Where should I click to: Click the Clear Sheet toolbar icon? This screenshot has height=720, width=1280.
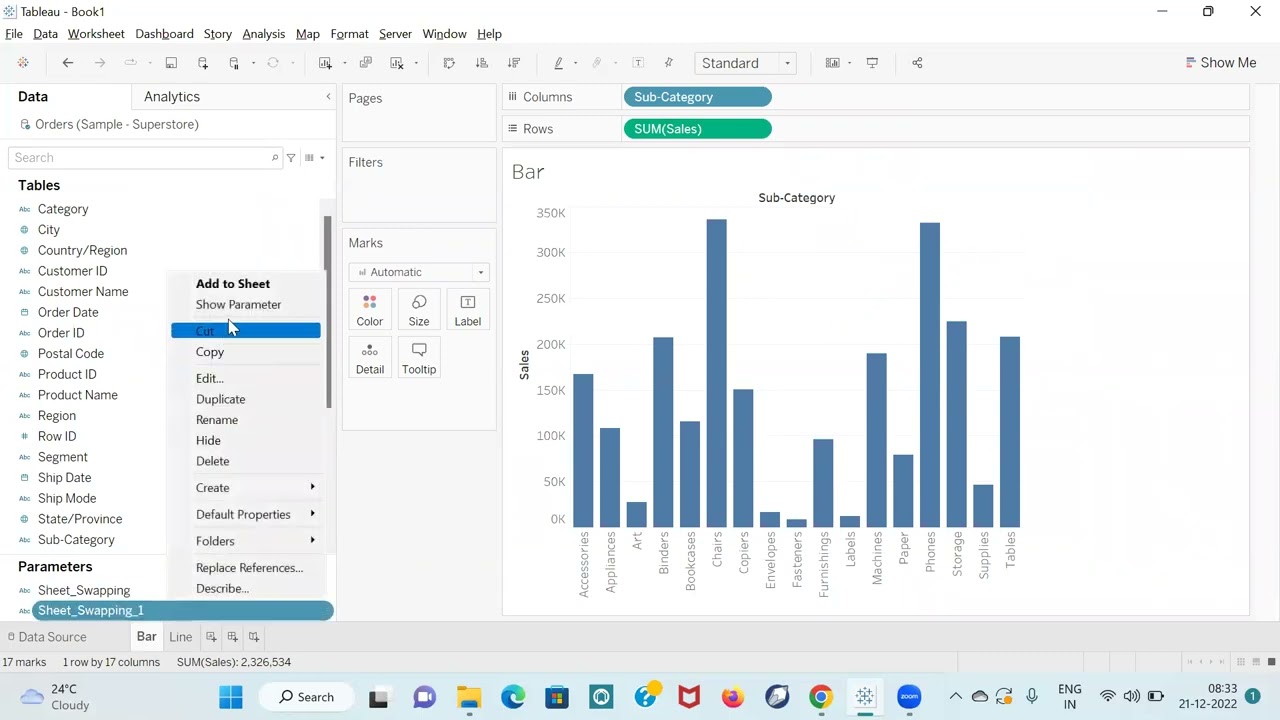pos(397,63)
